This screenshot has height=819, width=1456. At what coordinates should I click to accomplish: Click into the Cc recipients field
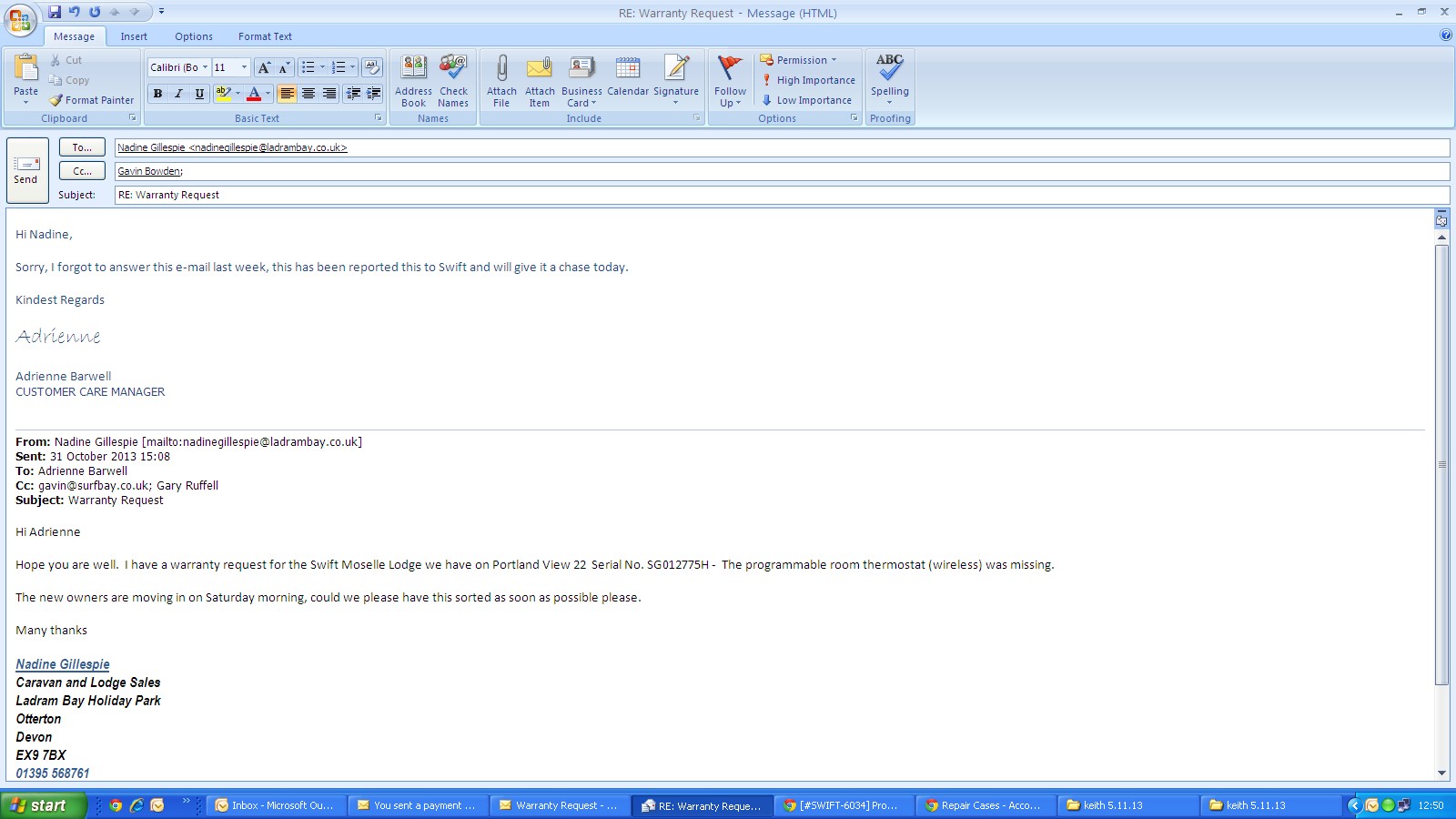pyautogui.click(x=782, y=171)
